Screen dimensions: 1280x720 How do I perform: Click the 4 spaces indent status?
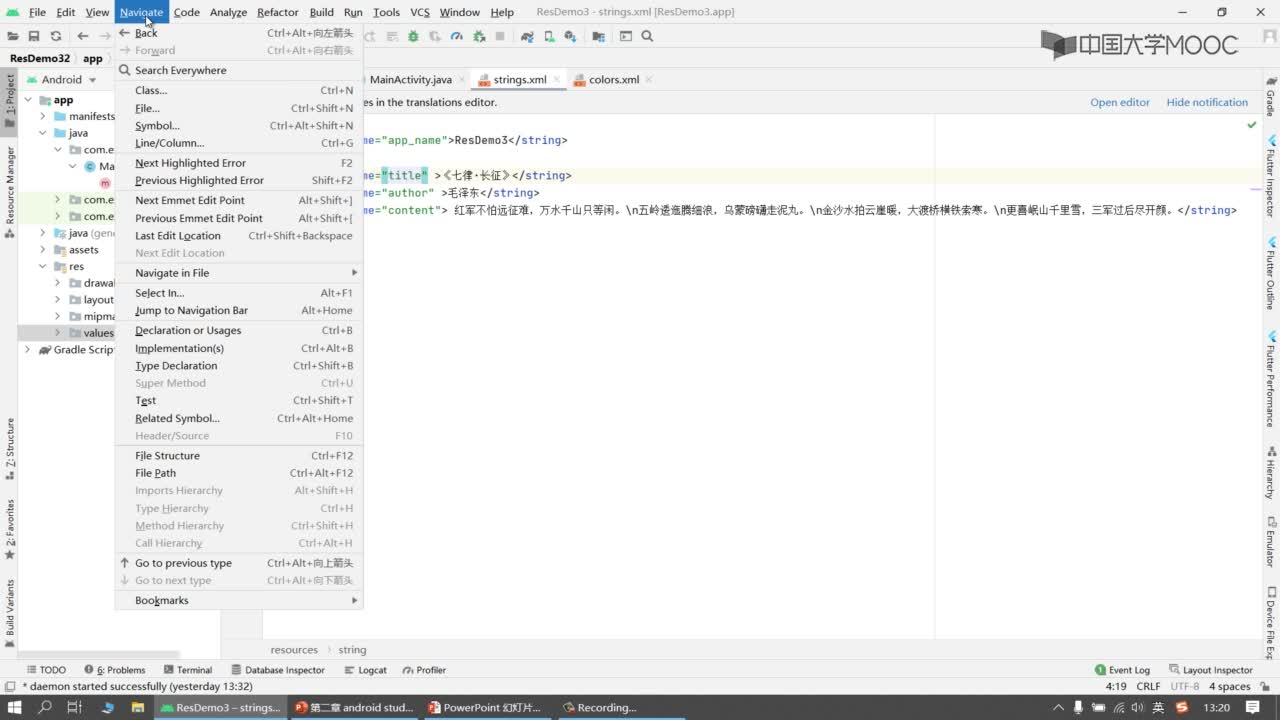tap(1229, 686)
